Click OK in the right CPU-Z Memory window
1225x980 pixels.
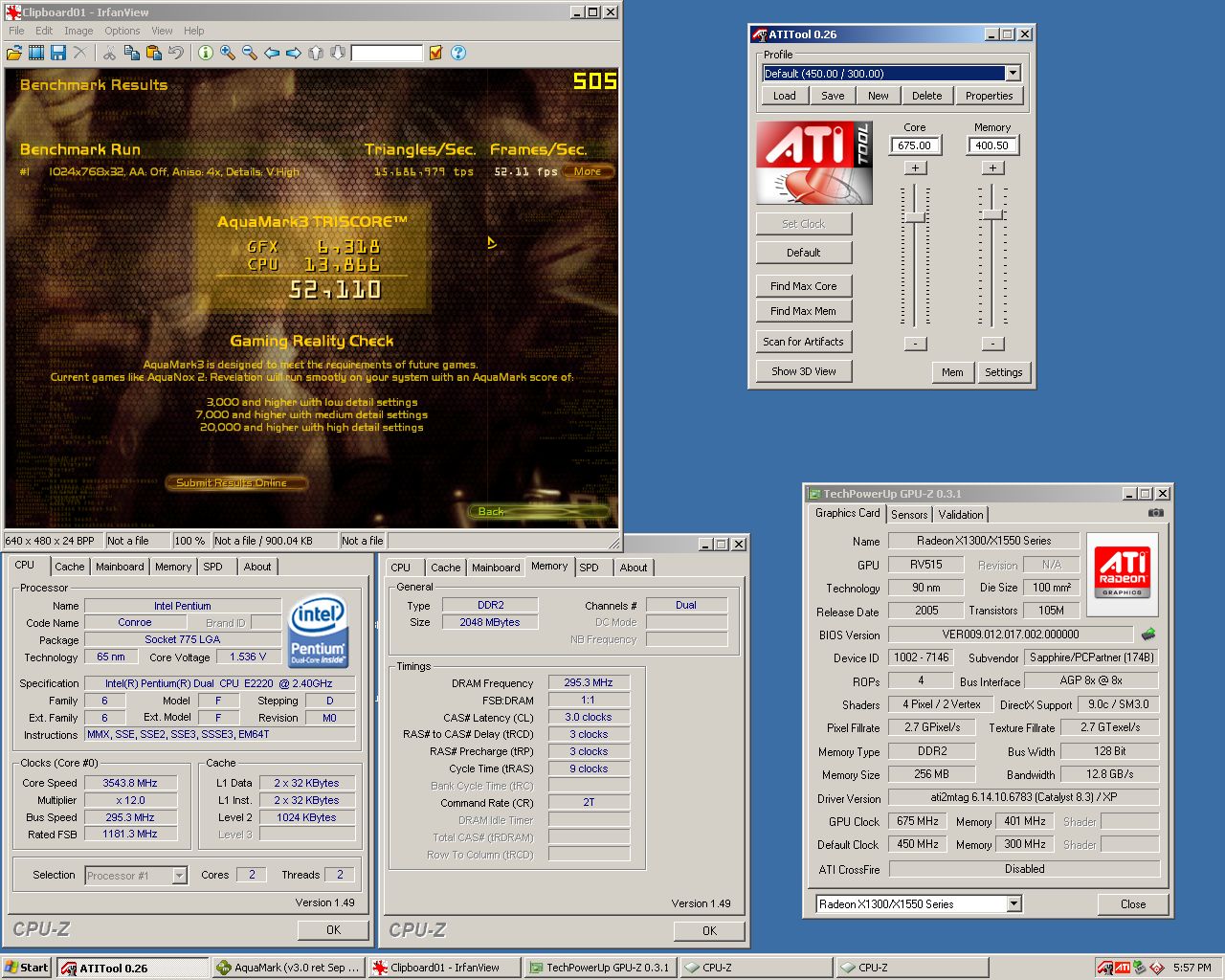coord(709,930)
